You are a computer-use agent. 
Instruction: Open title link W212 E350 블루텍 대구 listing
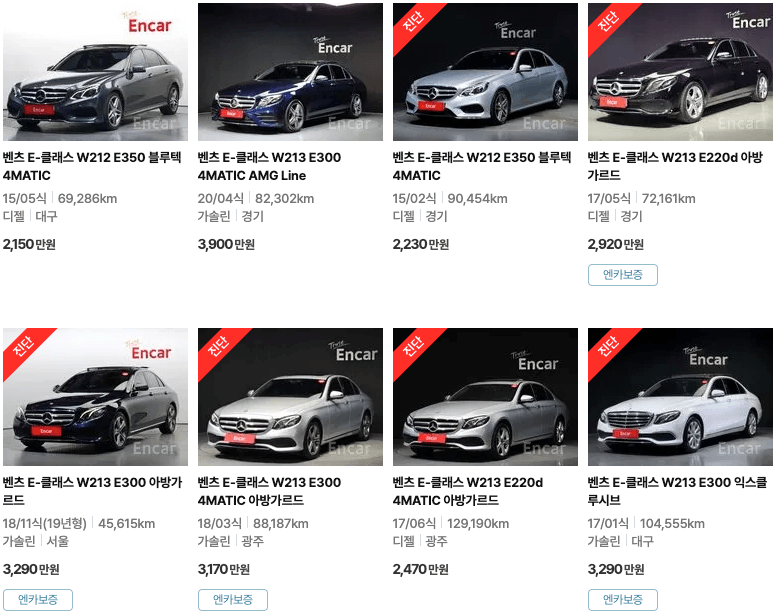pyautogui.click(x=92, y=166)
